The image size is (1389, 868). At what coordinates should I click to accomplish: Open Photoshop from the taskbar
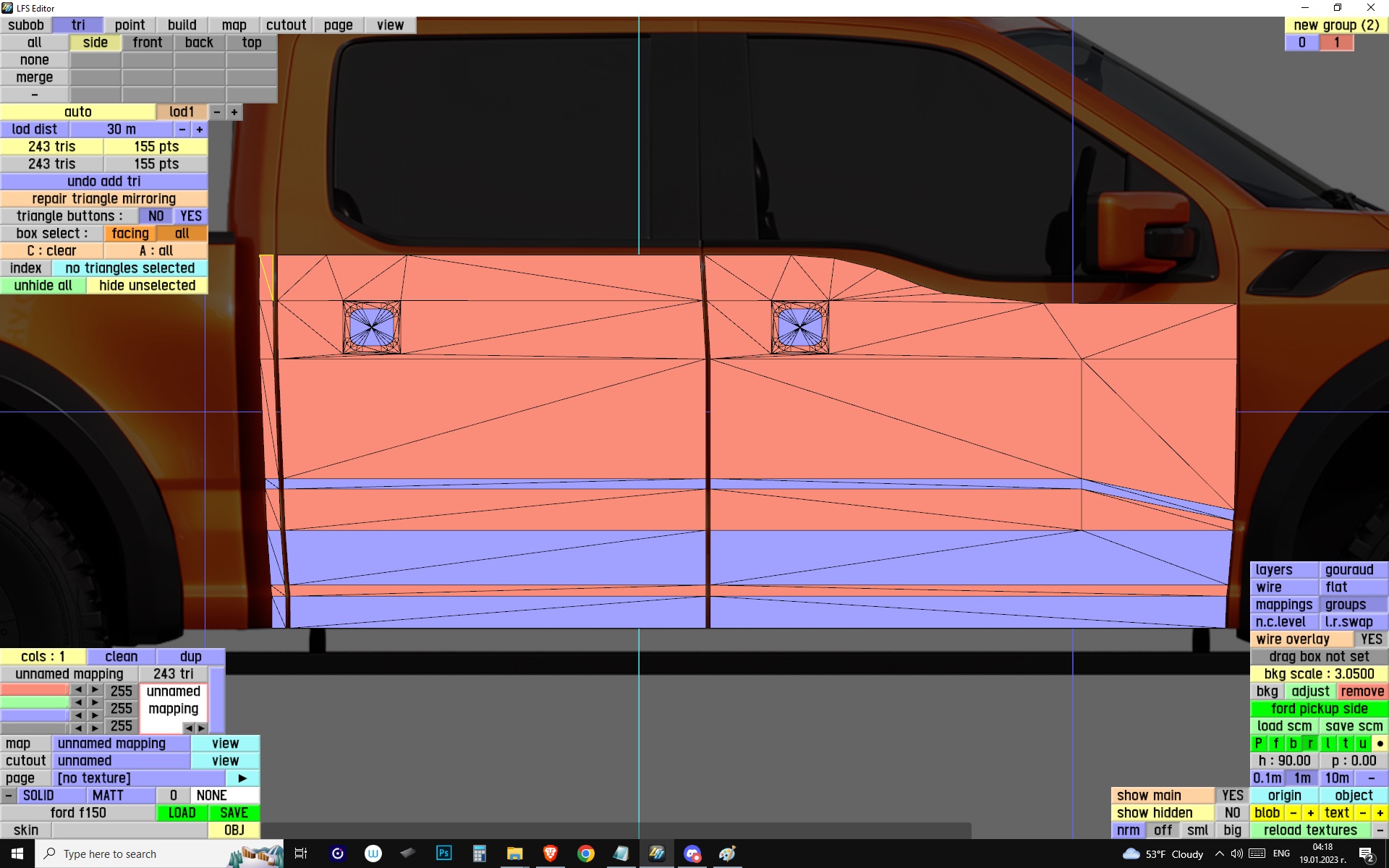click(x=443, y=854)
